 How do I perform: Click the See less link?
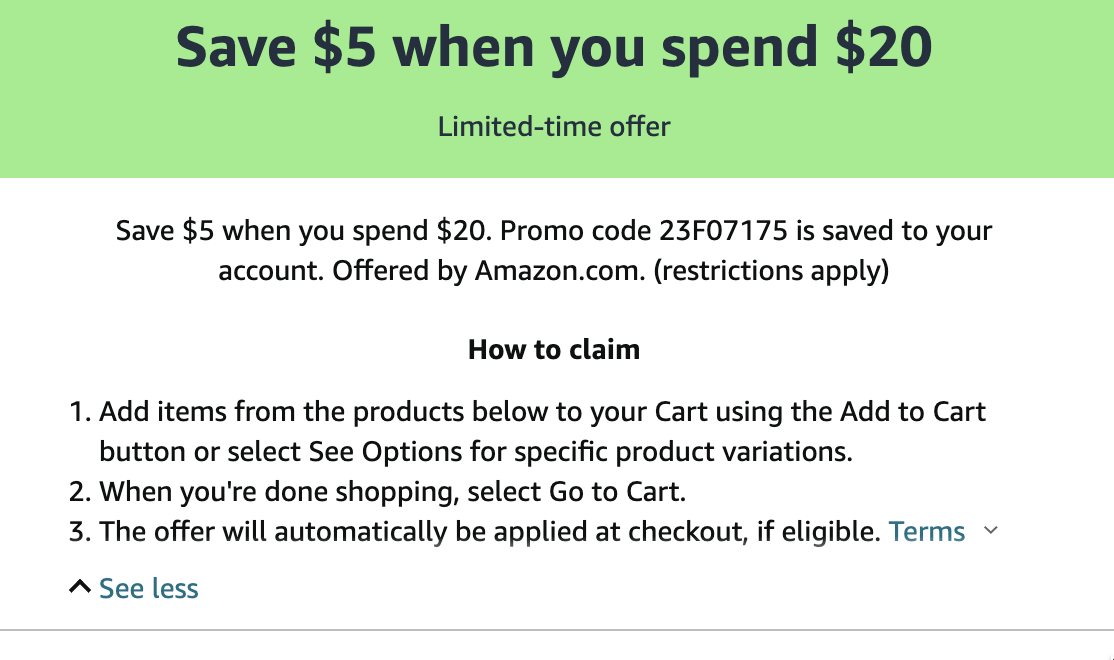click(x=149, y=589)
